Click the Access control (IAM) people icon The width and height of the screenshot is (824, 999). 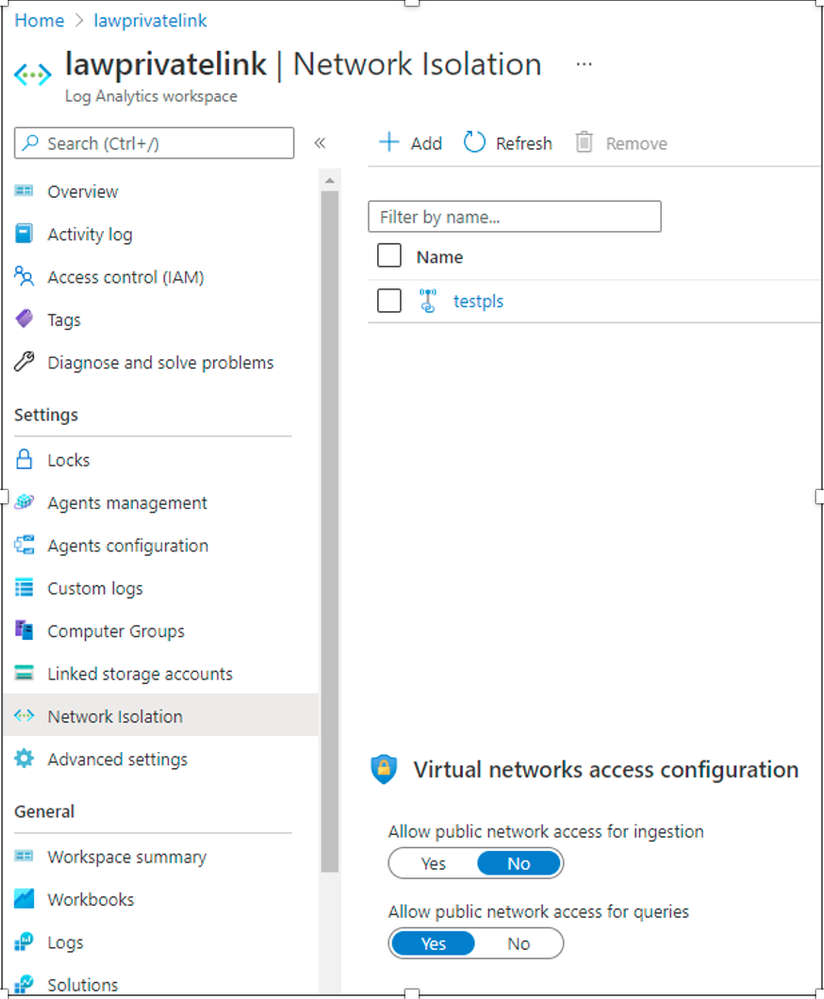click(x=24, y=277)
